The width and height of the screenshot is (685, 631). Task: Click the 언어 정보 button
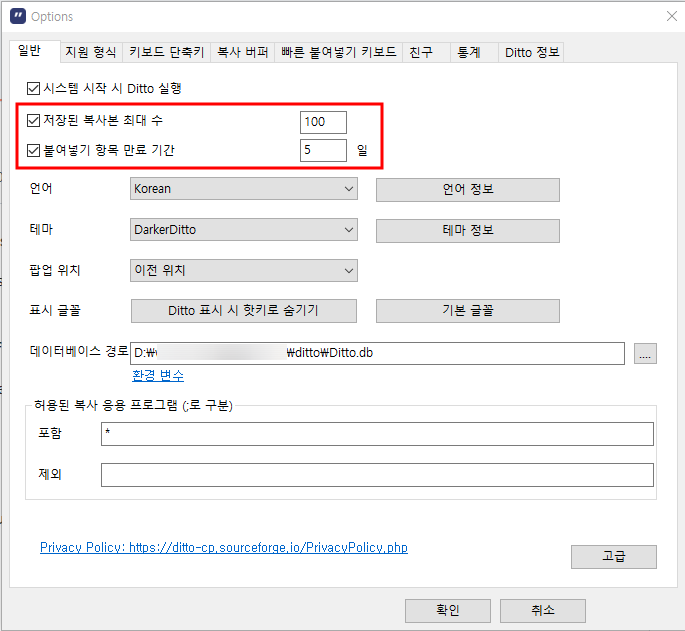click(468, 190)
